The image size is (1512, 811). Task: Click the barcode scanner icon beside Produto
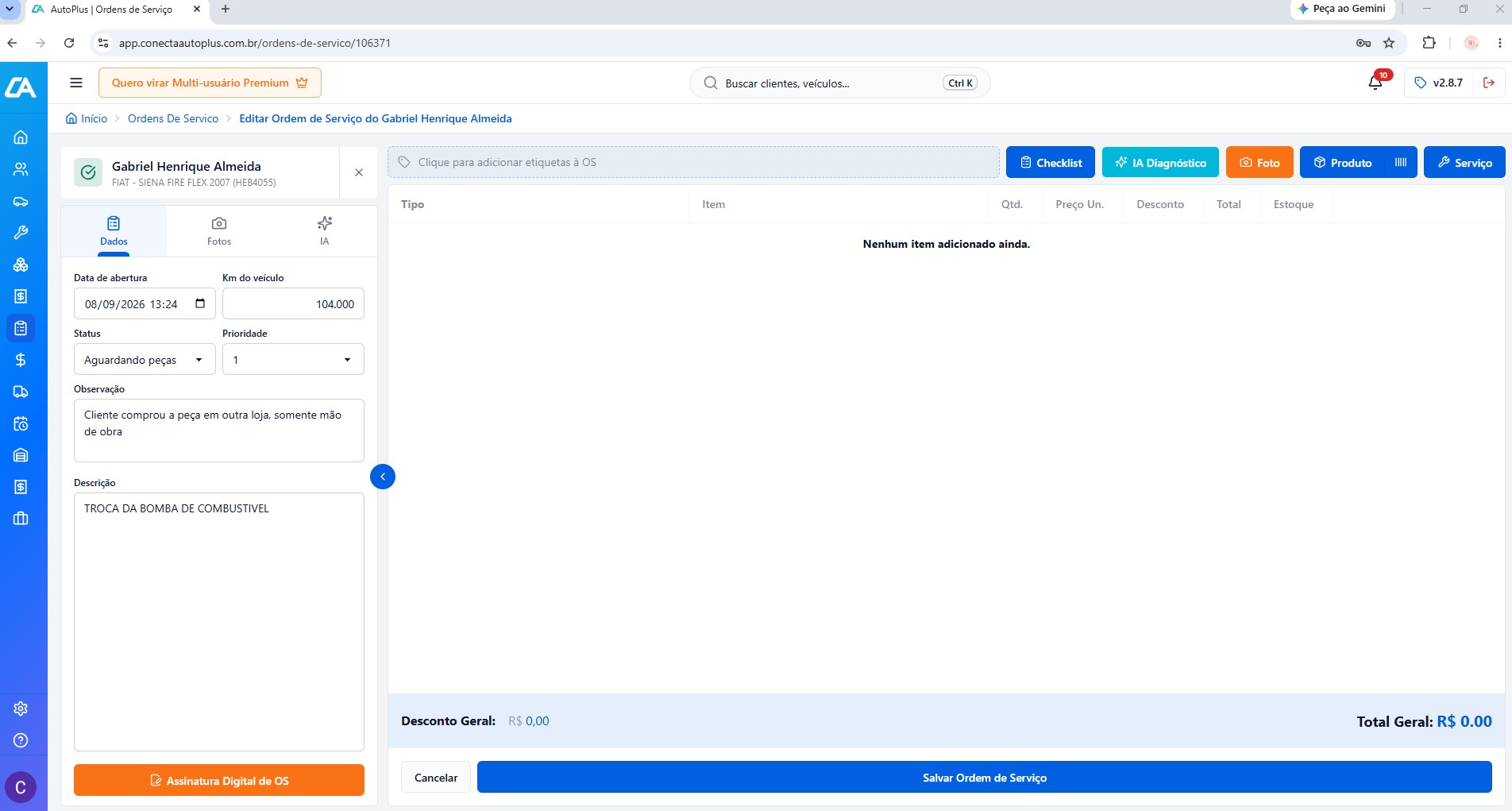1401,162
